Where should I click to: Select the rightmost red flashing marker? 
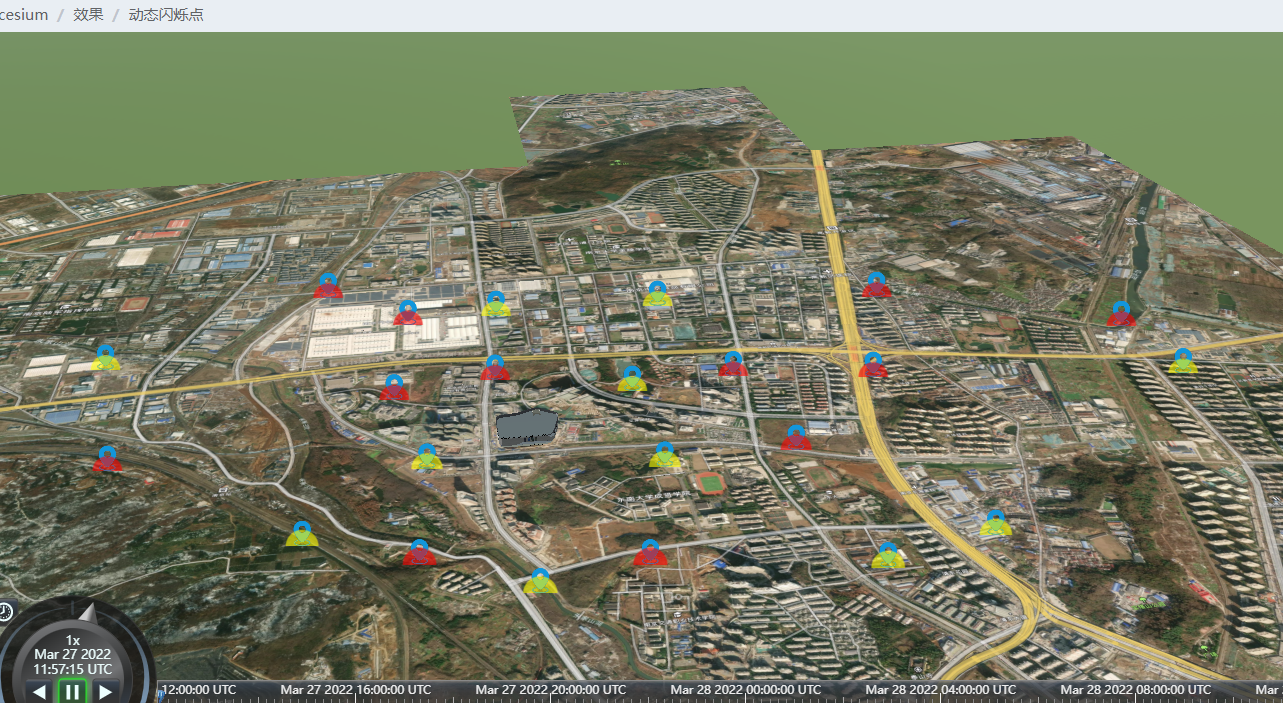[1120, 314]
